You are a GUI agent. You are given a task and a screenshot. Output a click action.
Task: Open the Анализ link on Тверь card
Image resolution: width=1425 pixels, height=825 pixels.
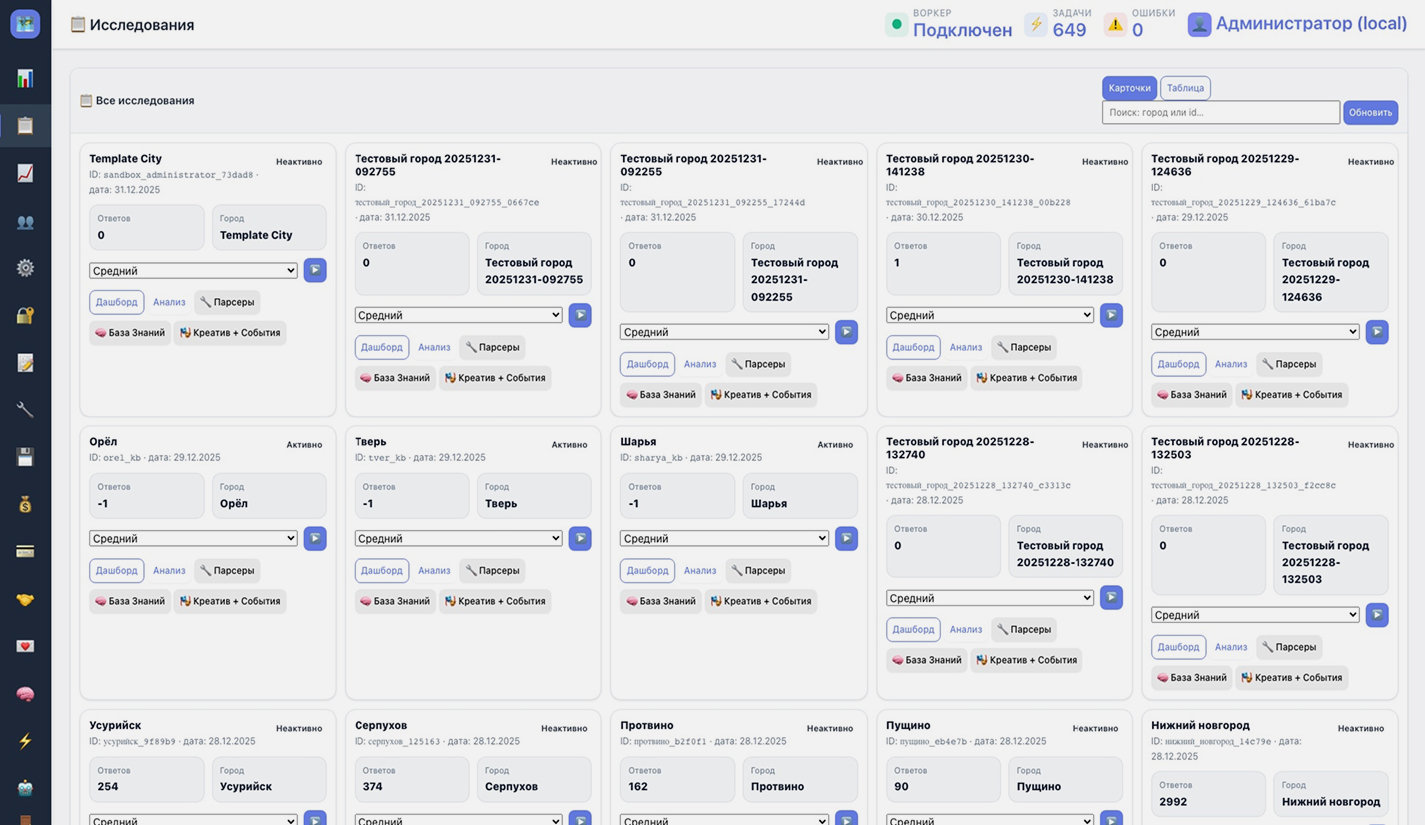click(x=434, y=570)
